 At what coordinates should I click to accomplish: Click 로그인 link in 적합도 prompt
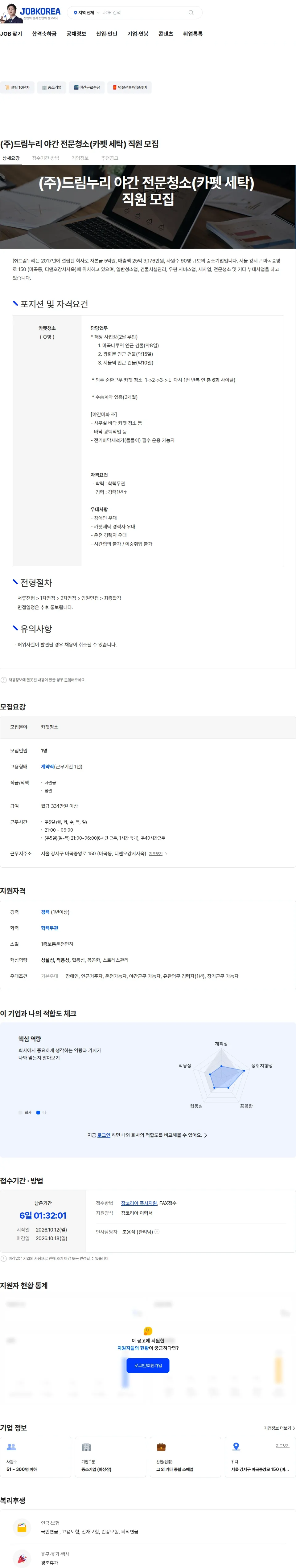tap(104, 1135)
